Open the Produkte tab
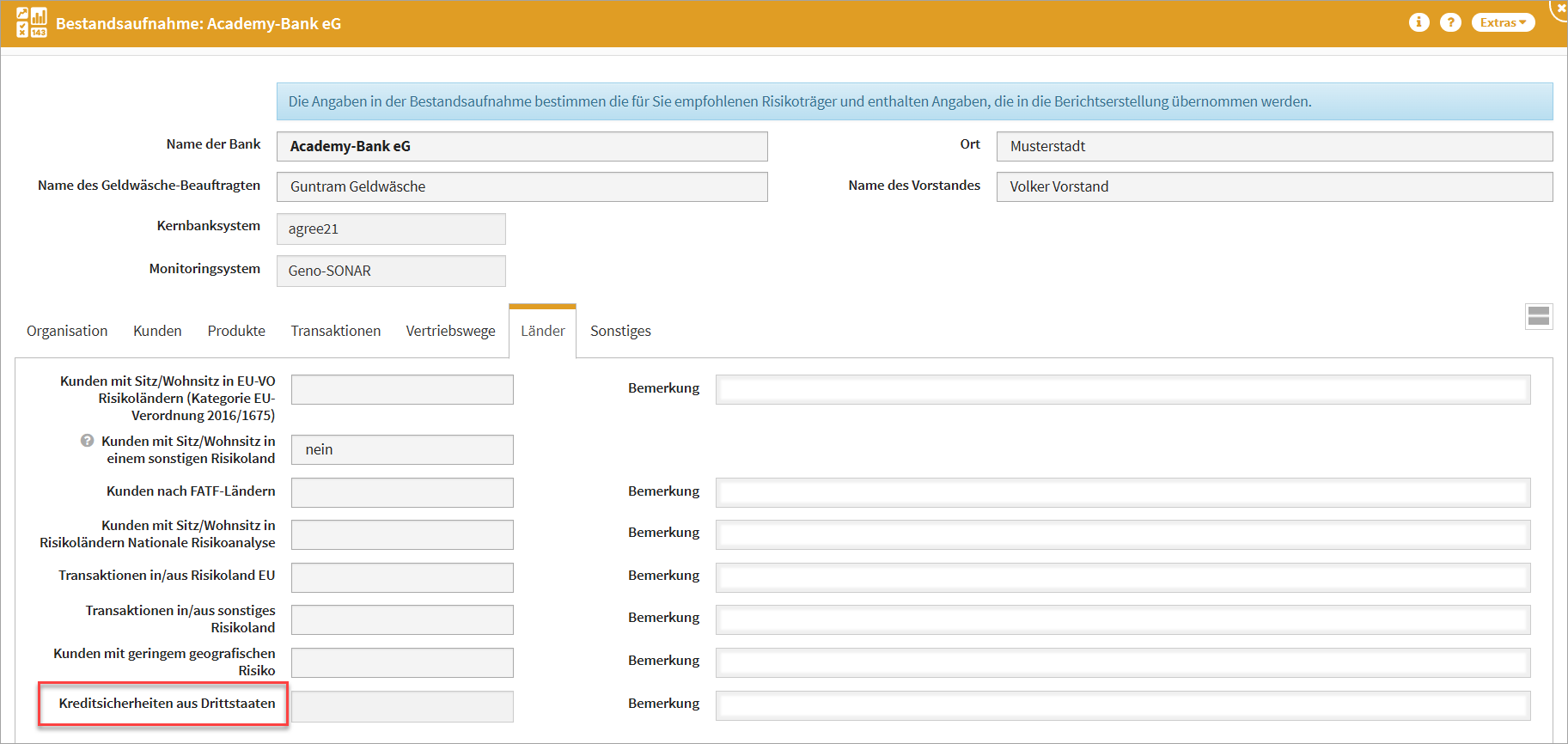The image size is (1568, 744). tap(236, 331)
